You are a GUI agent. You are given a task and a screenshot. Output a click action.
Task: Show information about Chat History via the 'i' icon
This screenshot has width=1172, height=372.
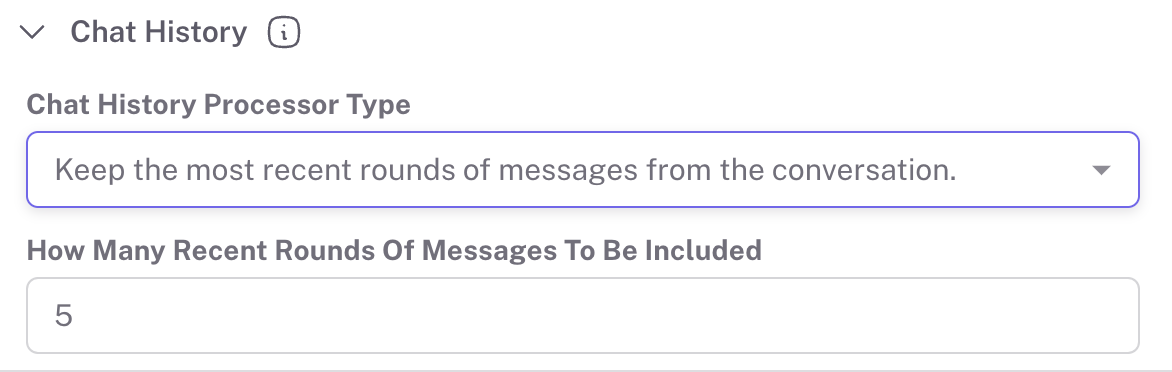(x=284, y=33)
